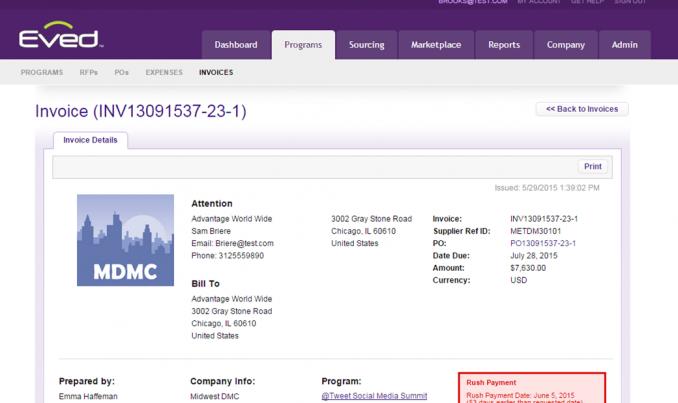Viewport: 678px width, 403px height.
Task: Open the Admin tab
Action: [x=624, y=45]
